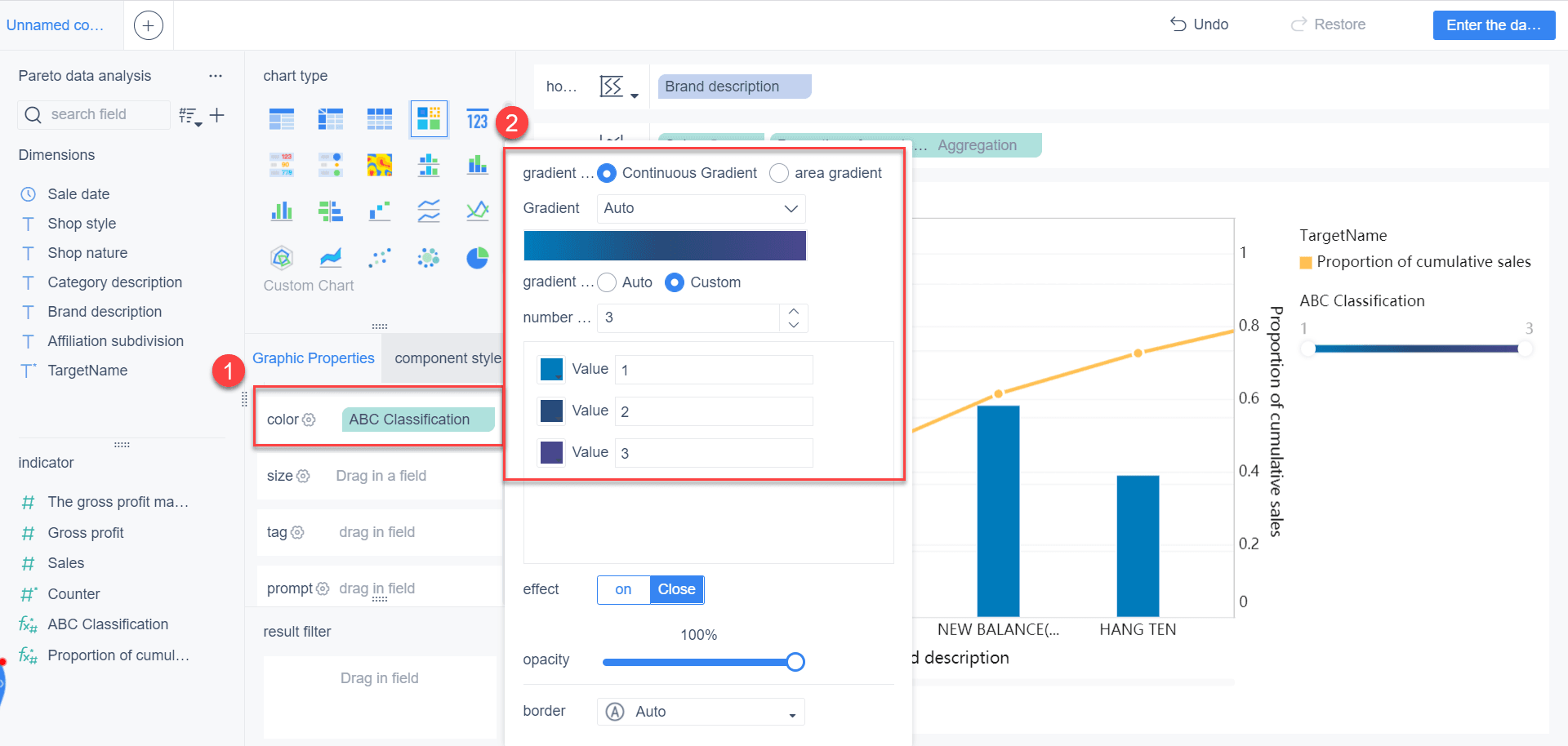Click the ABC Classification legend right handle

(x=1526, y=349)
